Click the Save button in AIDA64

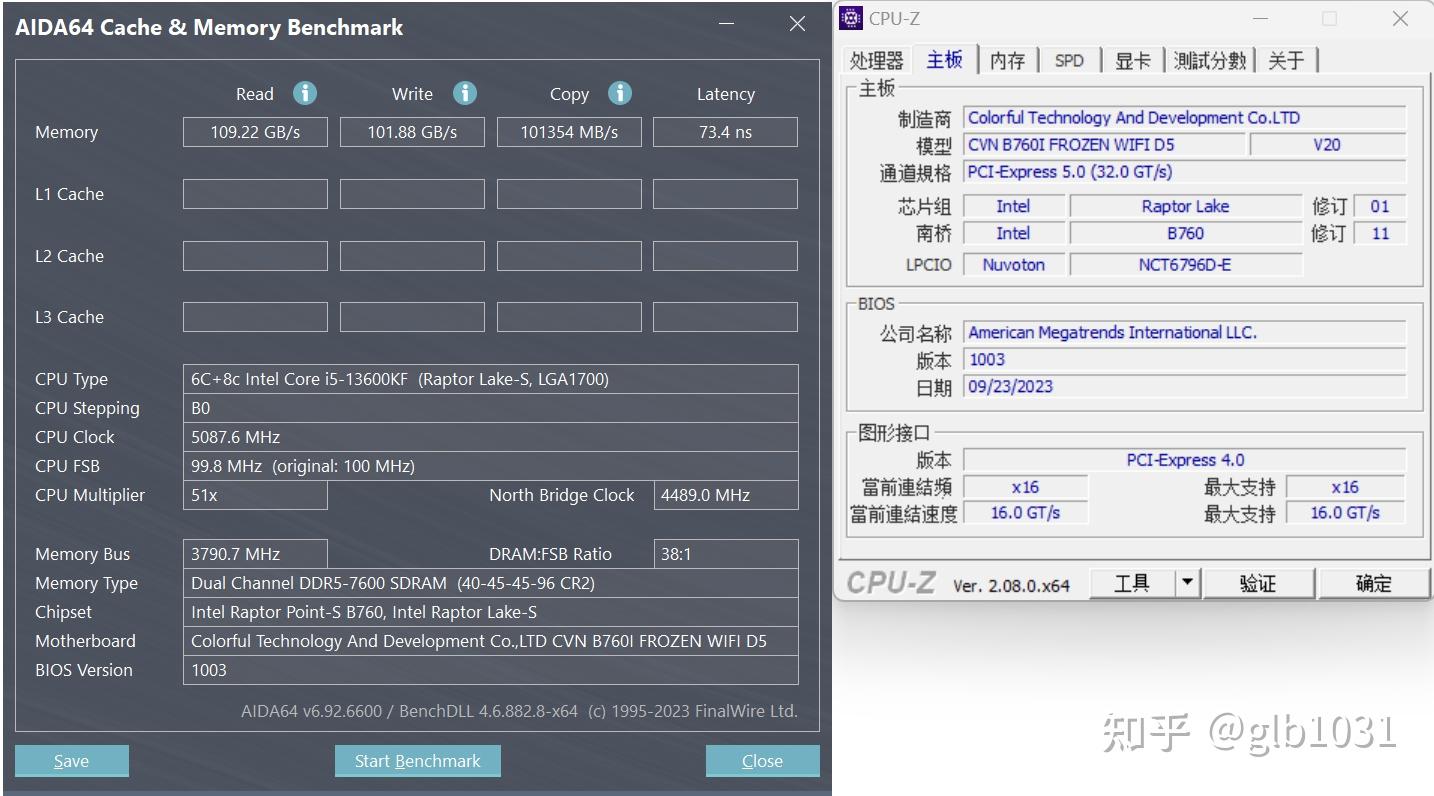71,761
